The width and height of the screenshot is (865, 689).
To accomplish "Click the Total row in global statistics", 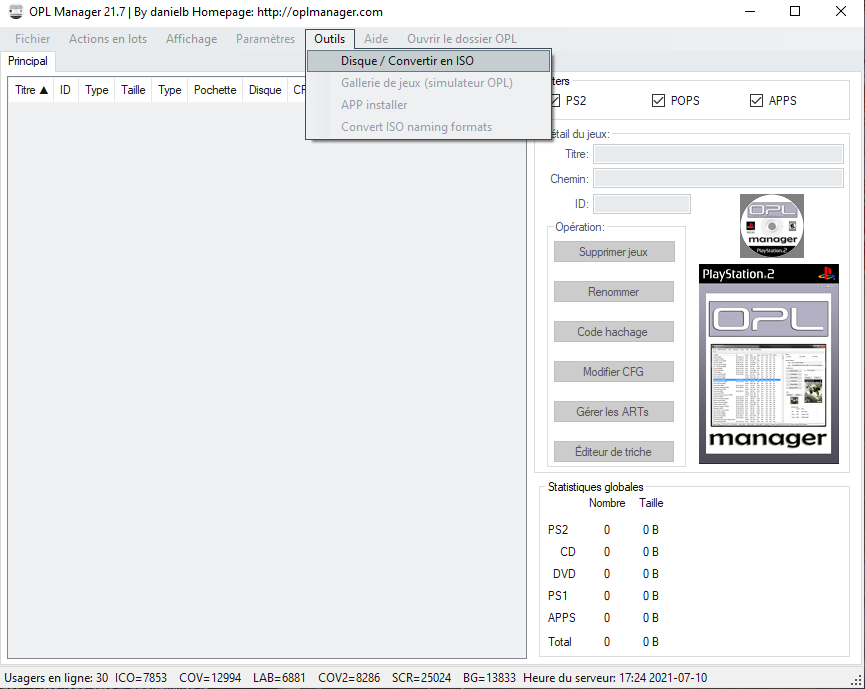I will (604, 642).
